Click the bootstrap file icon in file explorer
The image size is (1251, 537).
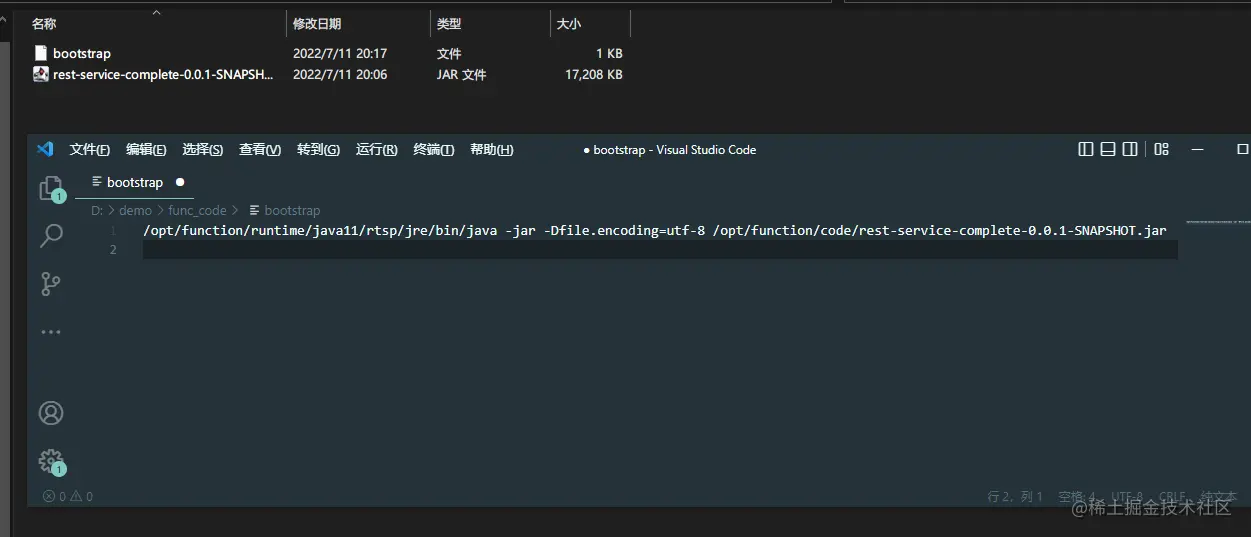pyautogui.click(x=41, y=53)
